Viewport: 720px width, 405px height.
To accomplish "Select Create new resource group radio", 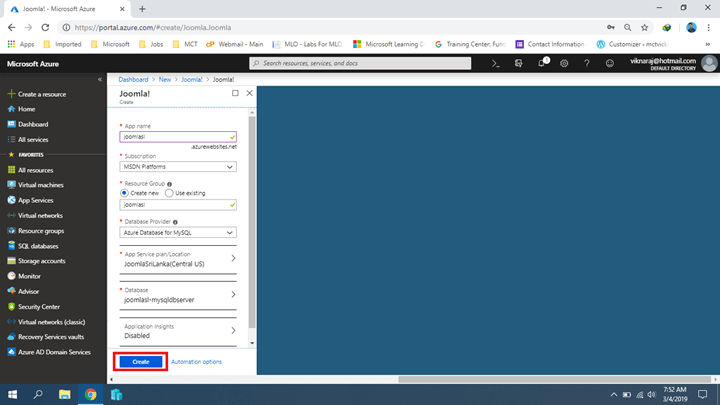I will pyautogui.click(x=124, y=193).
